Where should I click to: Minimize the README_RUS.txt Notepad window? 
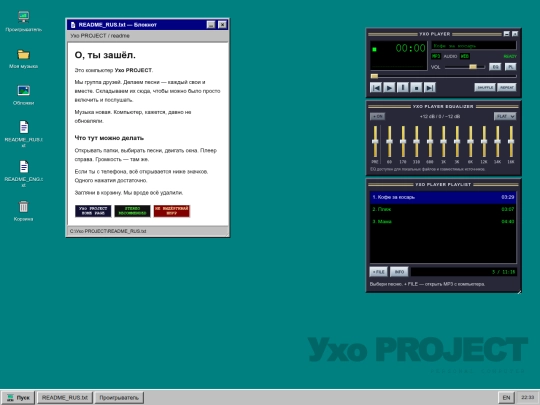tap(211, 24)
